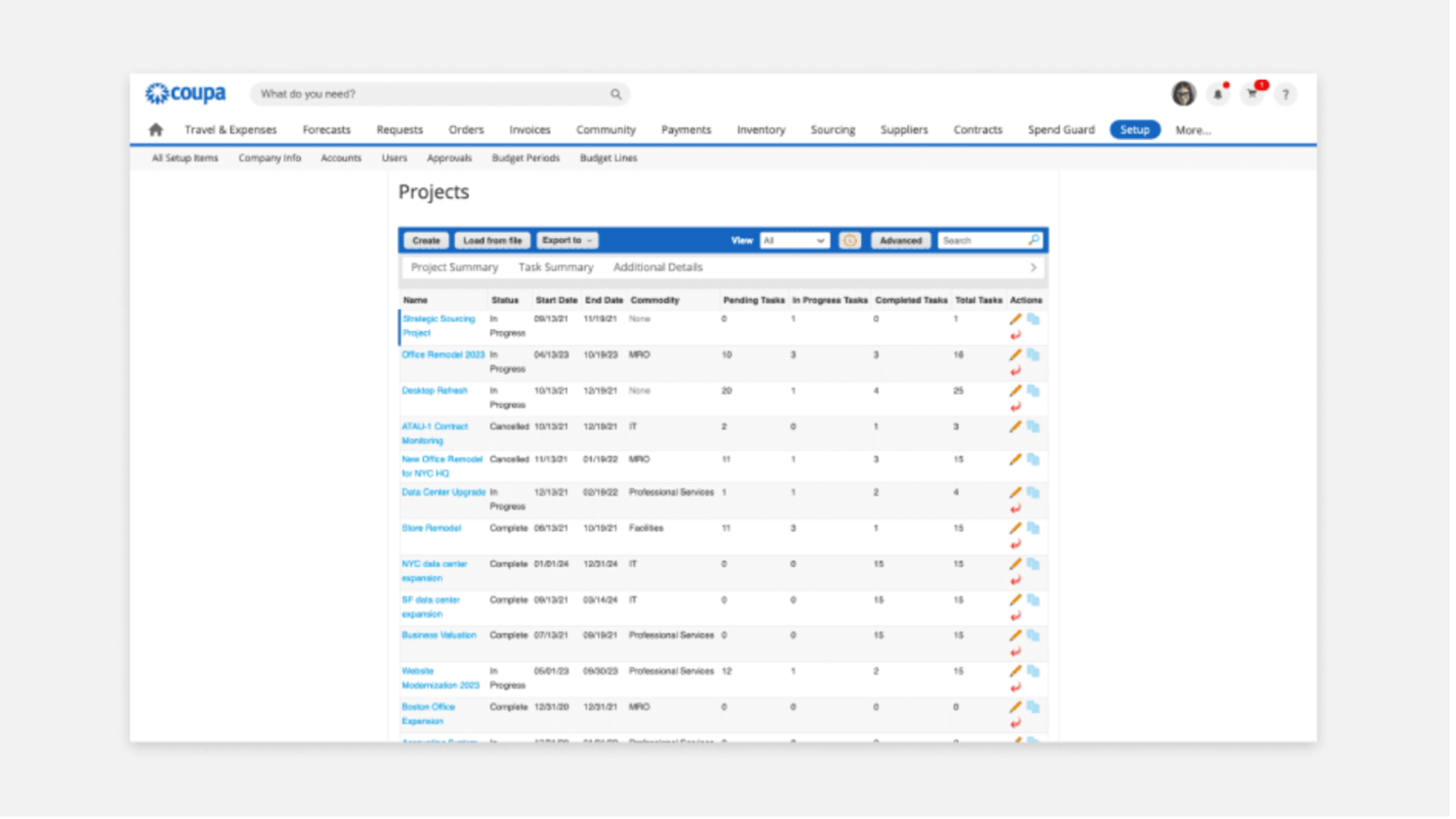The width and height of the screenshot is (1456, 819).
Task: Click the copy icon for NYC data center expansion
Action: click(1033, 563)
